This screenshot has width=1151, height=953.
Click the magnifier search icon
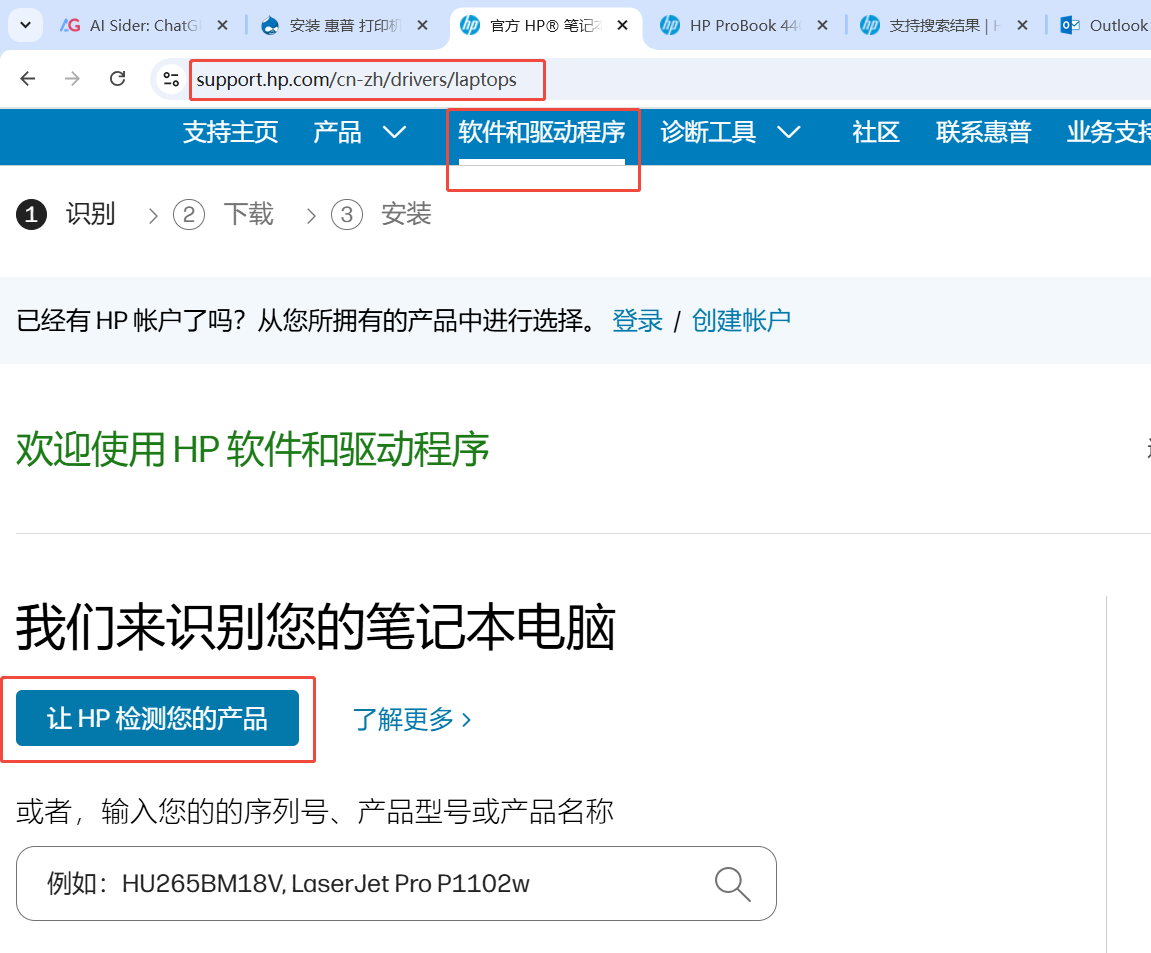pos(733,883)
